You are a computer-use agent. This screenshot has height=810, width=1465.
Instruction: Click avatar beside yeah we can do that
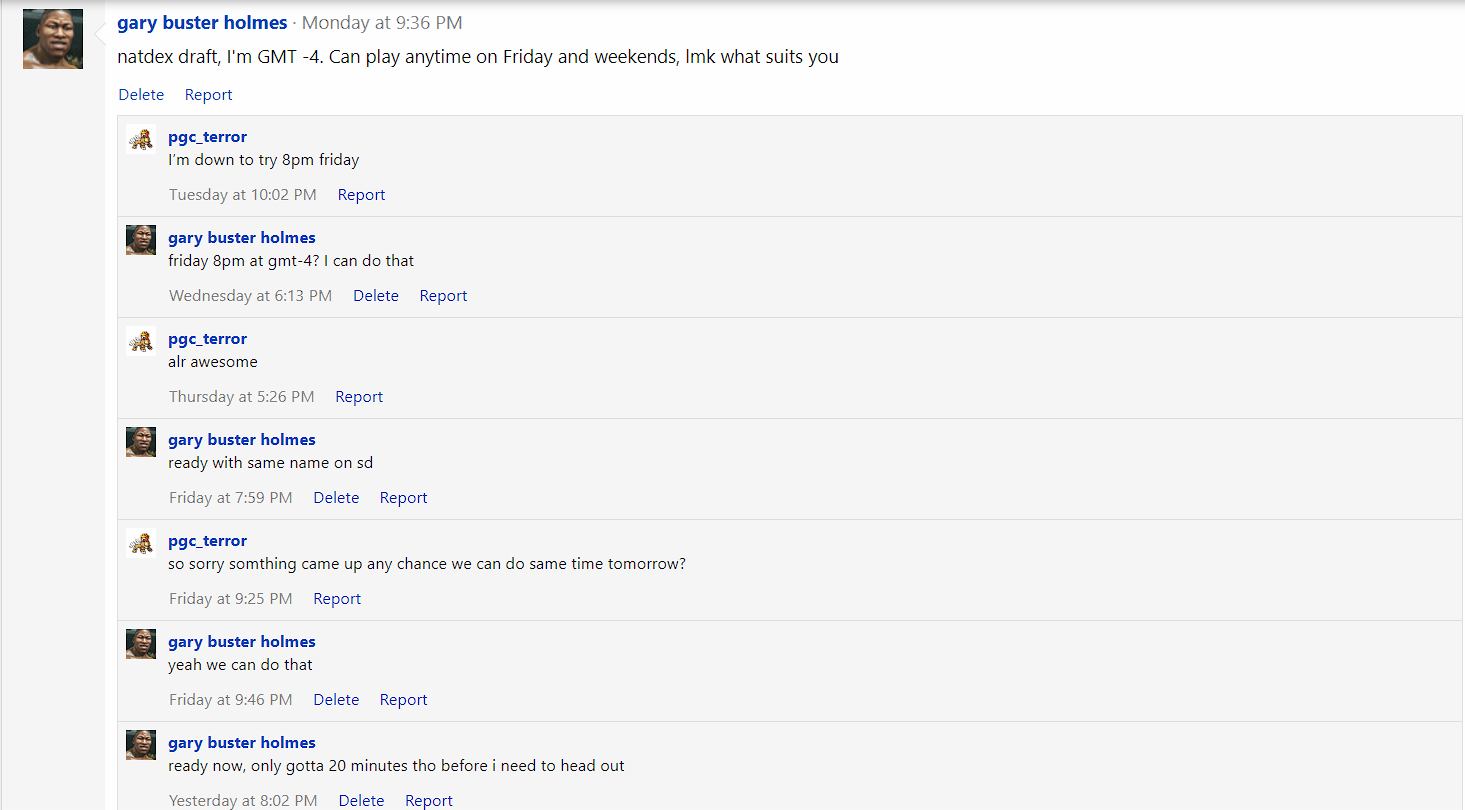pos(141,643)
